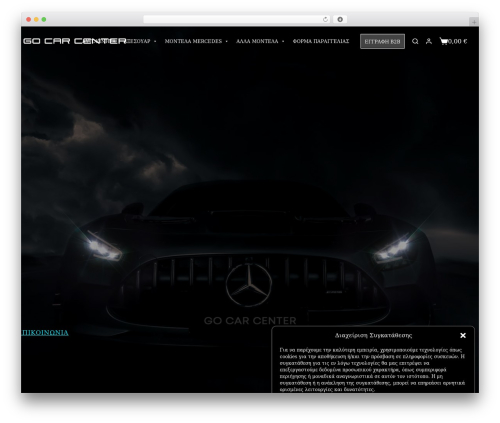Click the ΕΓΓΡΑΦΗ B2B button

(x=382, y=41)
